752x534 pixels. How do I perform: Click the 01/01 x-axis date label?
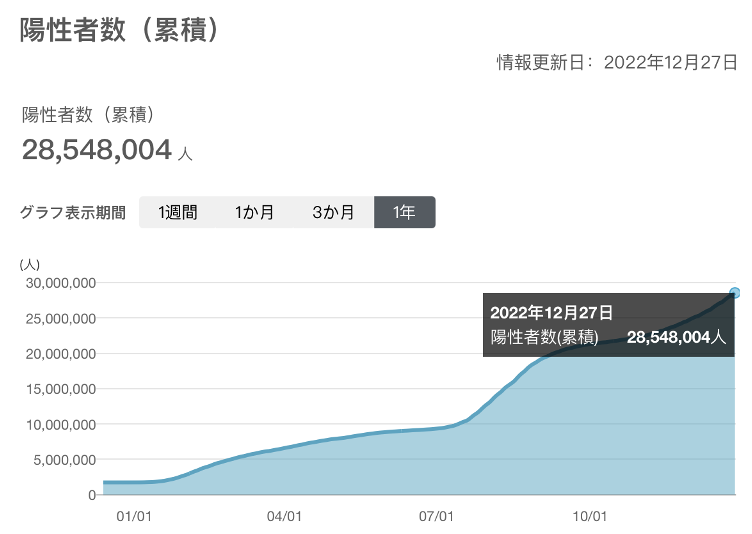(134, 516)
